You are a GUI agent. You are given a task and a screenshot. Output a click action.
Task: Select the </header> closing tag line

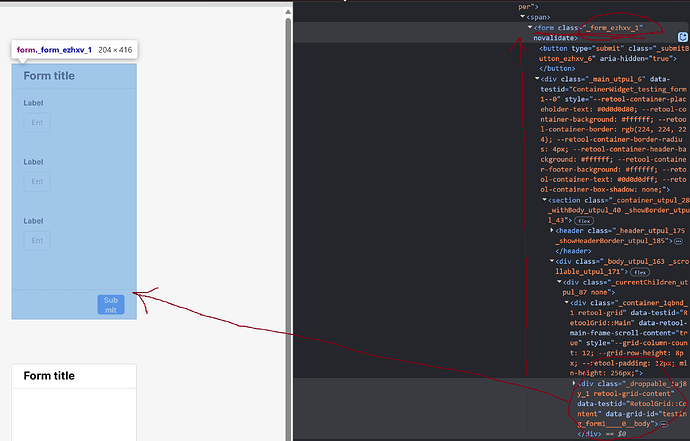click(x=573, y=251)
